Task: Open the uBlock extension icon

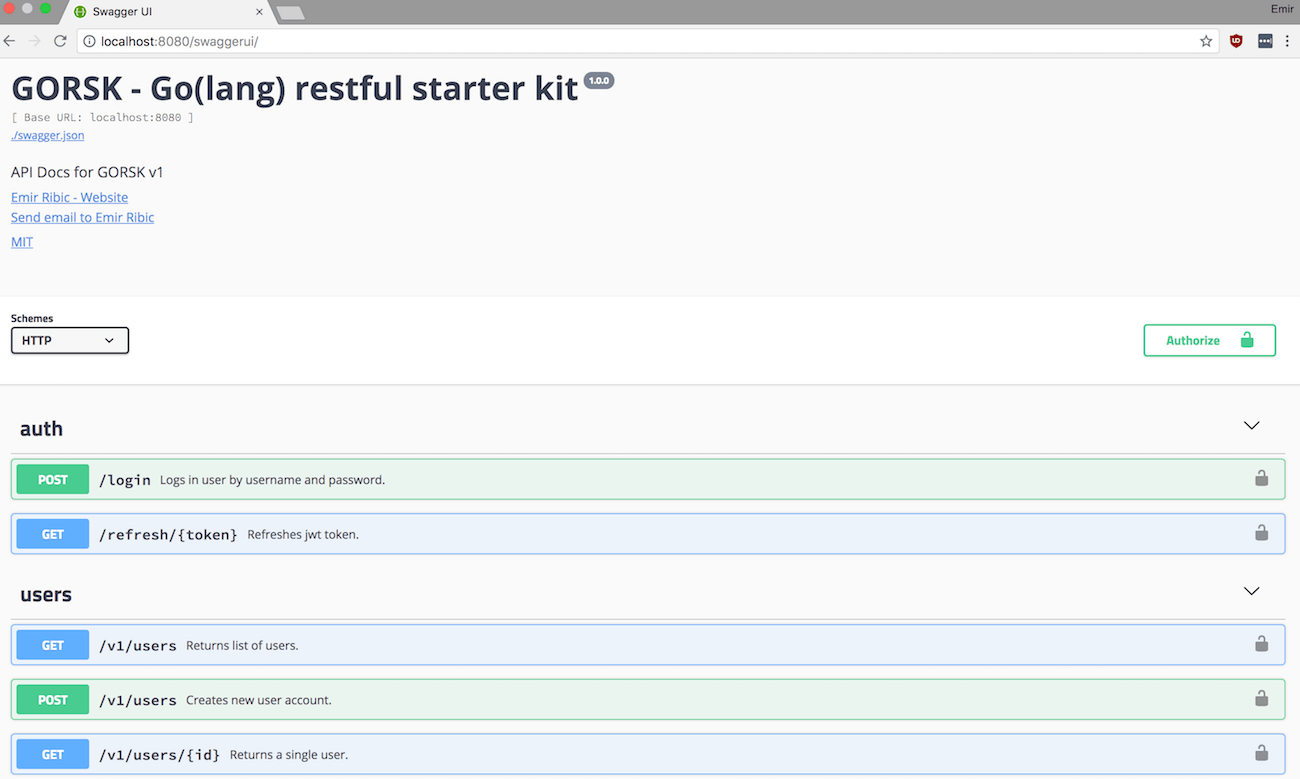Action: [x=1236, y=41]
